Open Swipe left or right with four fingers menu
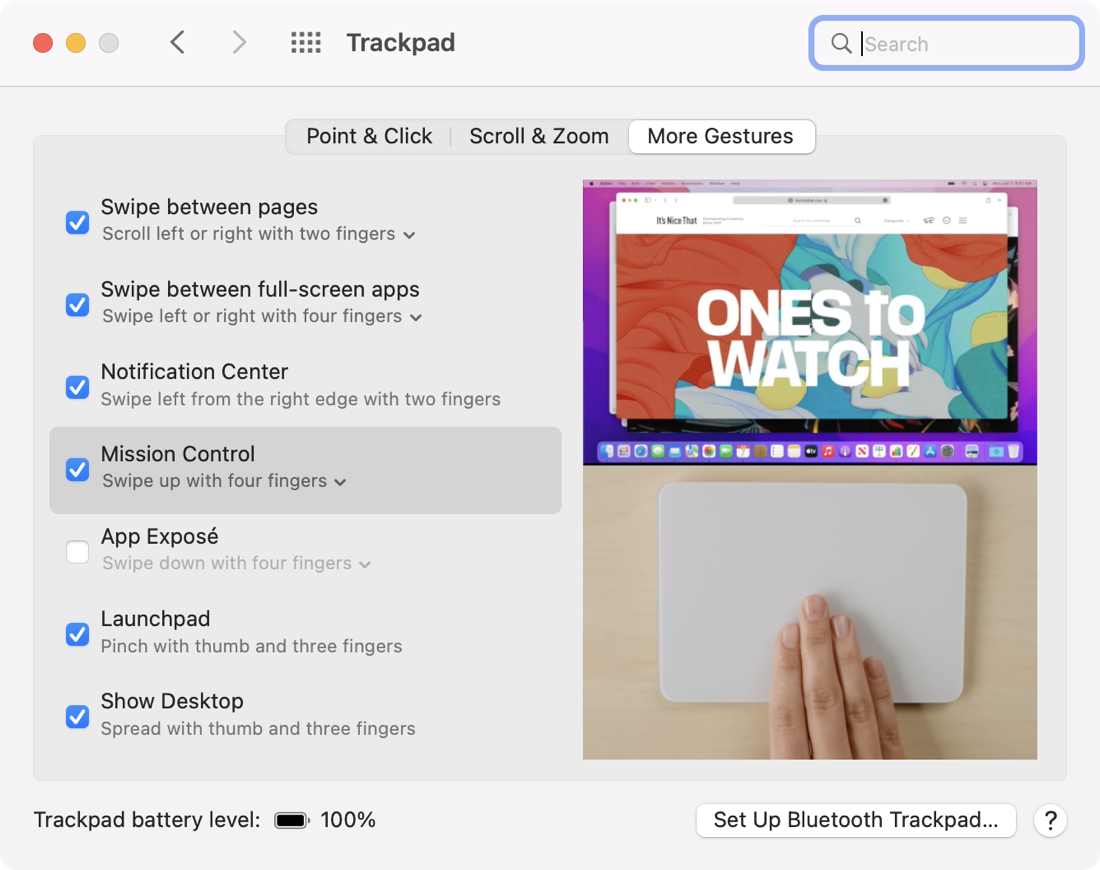 (262, 317)
